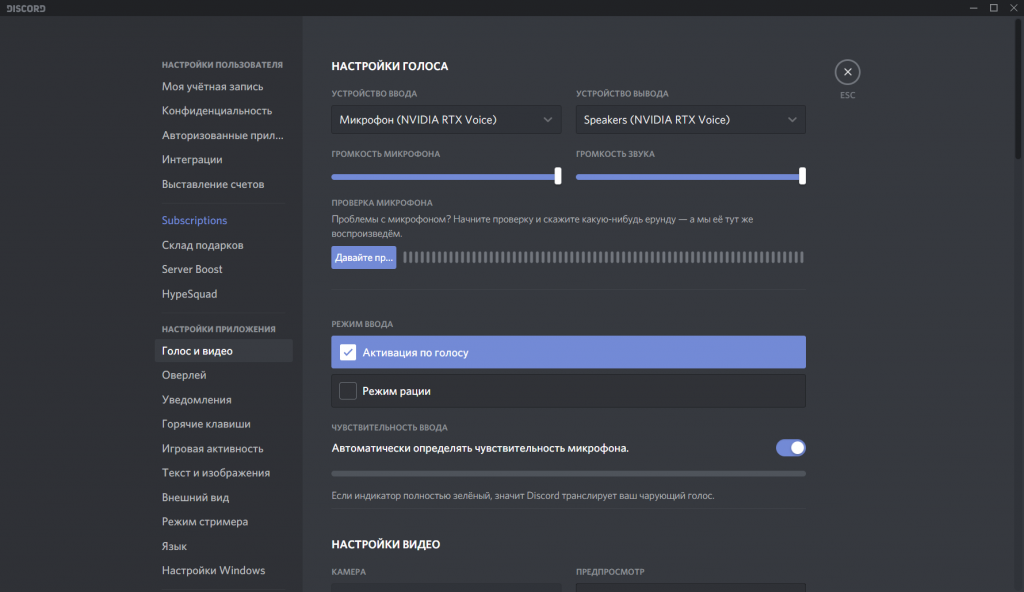Maximize the Discord window
The width and height of the screenshot is (1024, 592).
point(993,8)
